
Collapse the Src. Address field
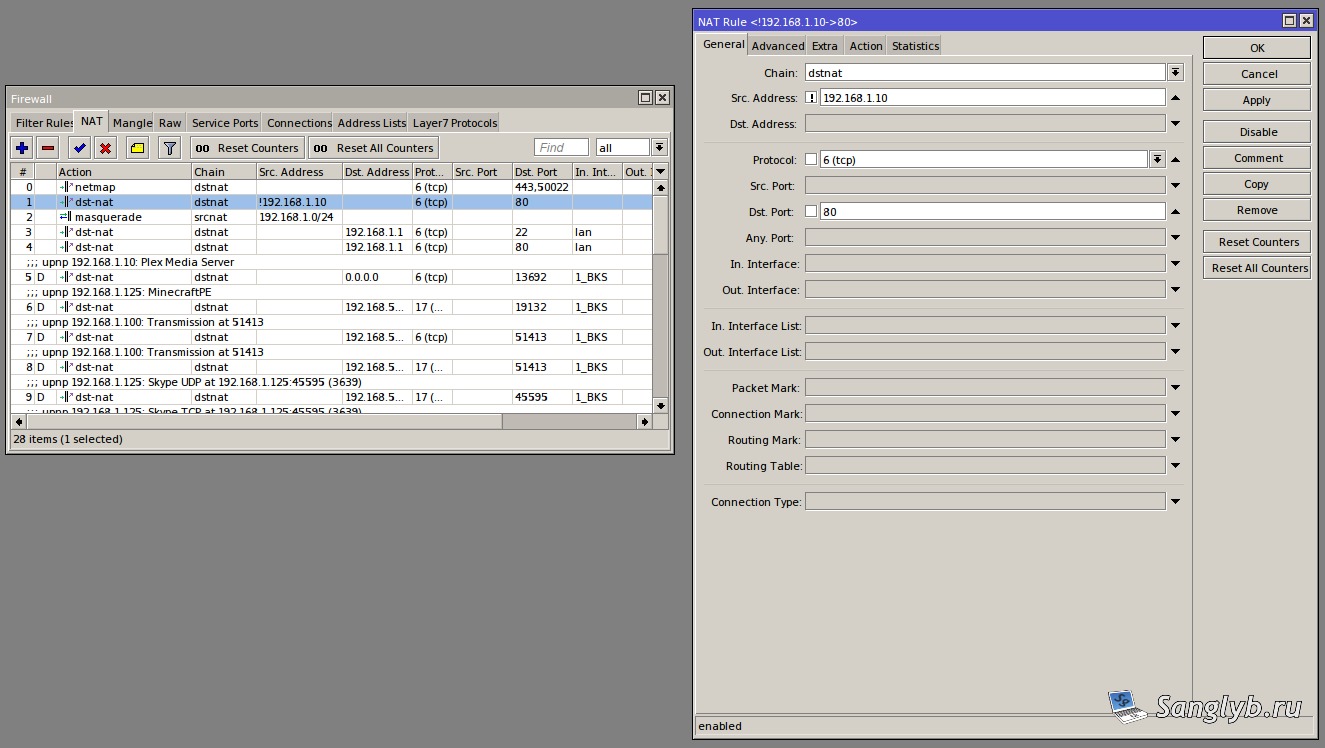click(x=1176, y=98)
